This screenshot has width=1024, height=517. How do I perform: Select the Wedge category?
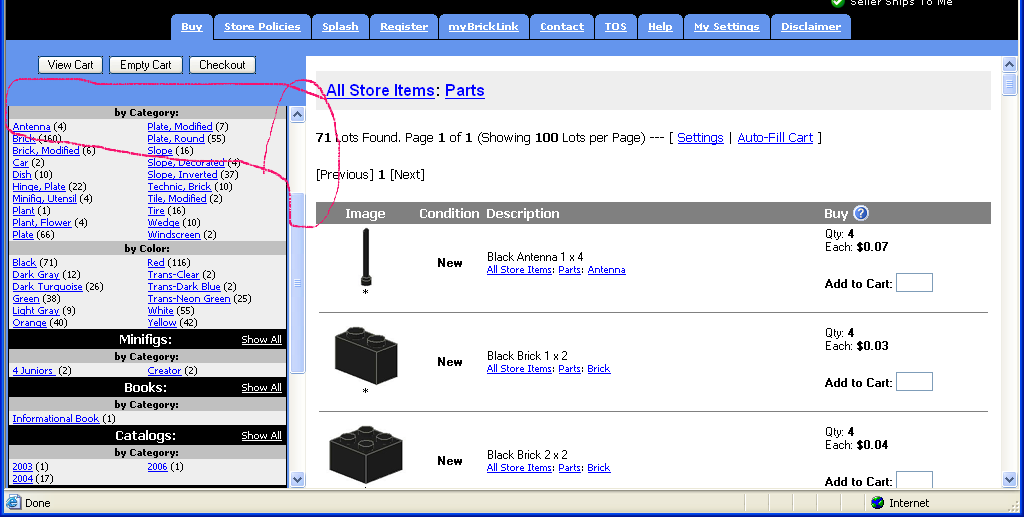[163, 223]
